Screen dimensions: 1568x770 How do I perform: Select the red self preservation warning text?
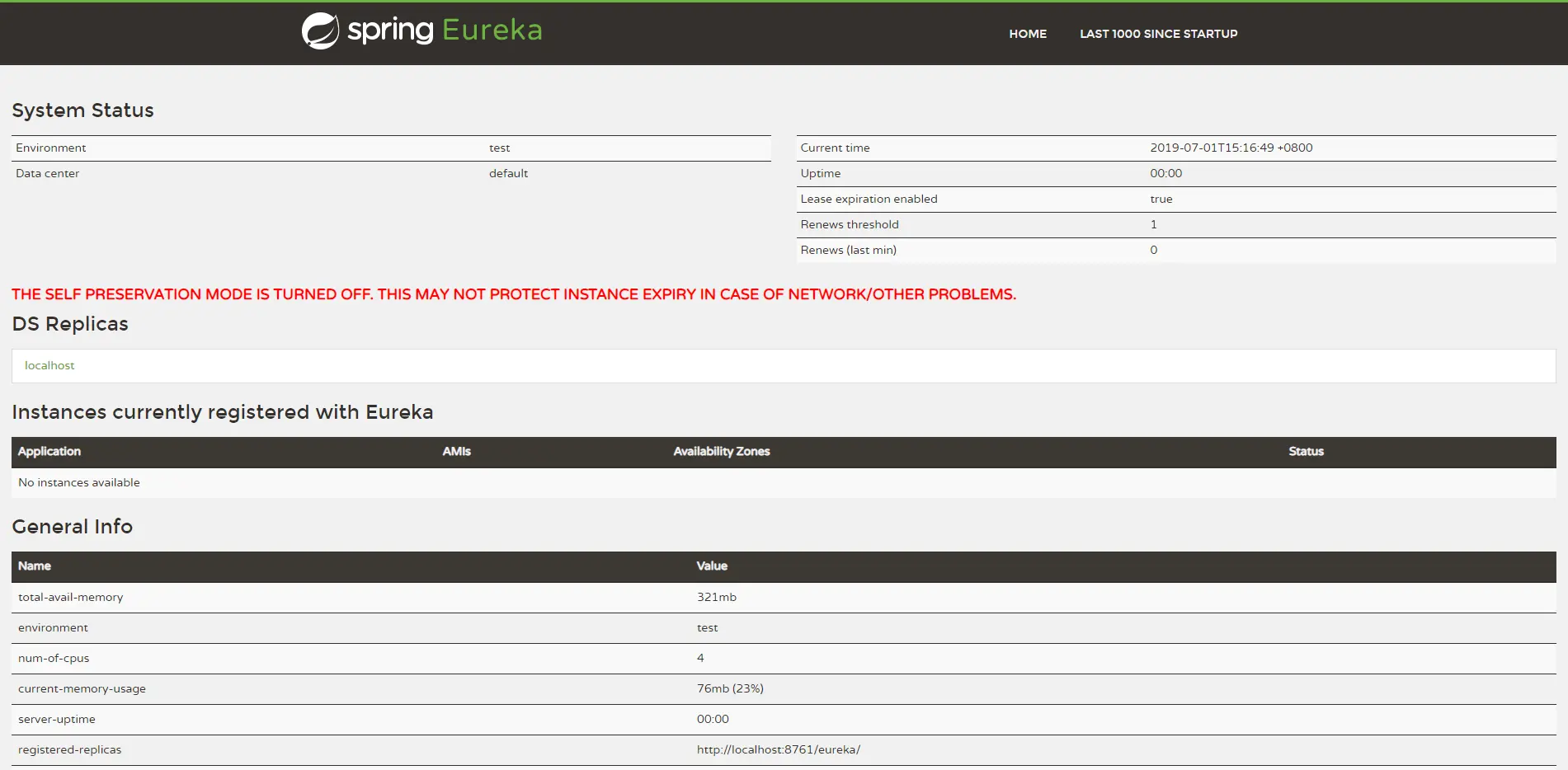(514, 294)
